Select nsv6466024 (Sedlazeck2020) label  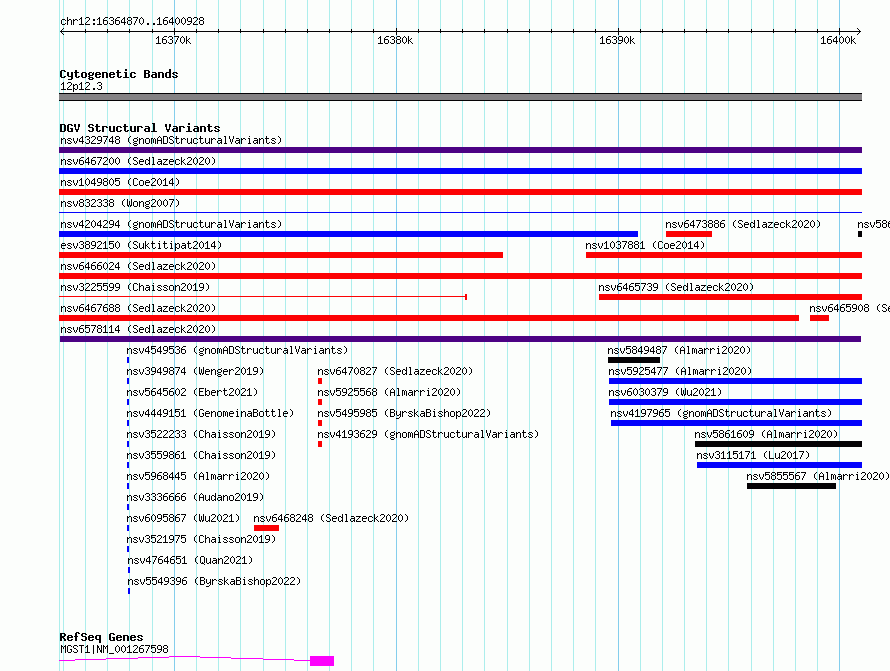point(138,266)
